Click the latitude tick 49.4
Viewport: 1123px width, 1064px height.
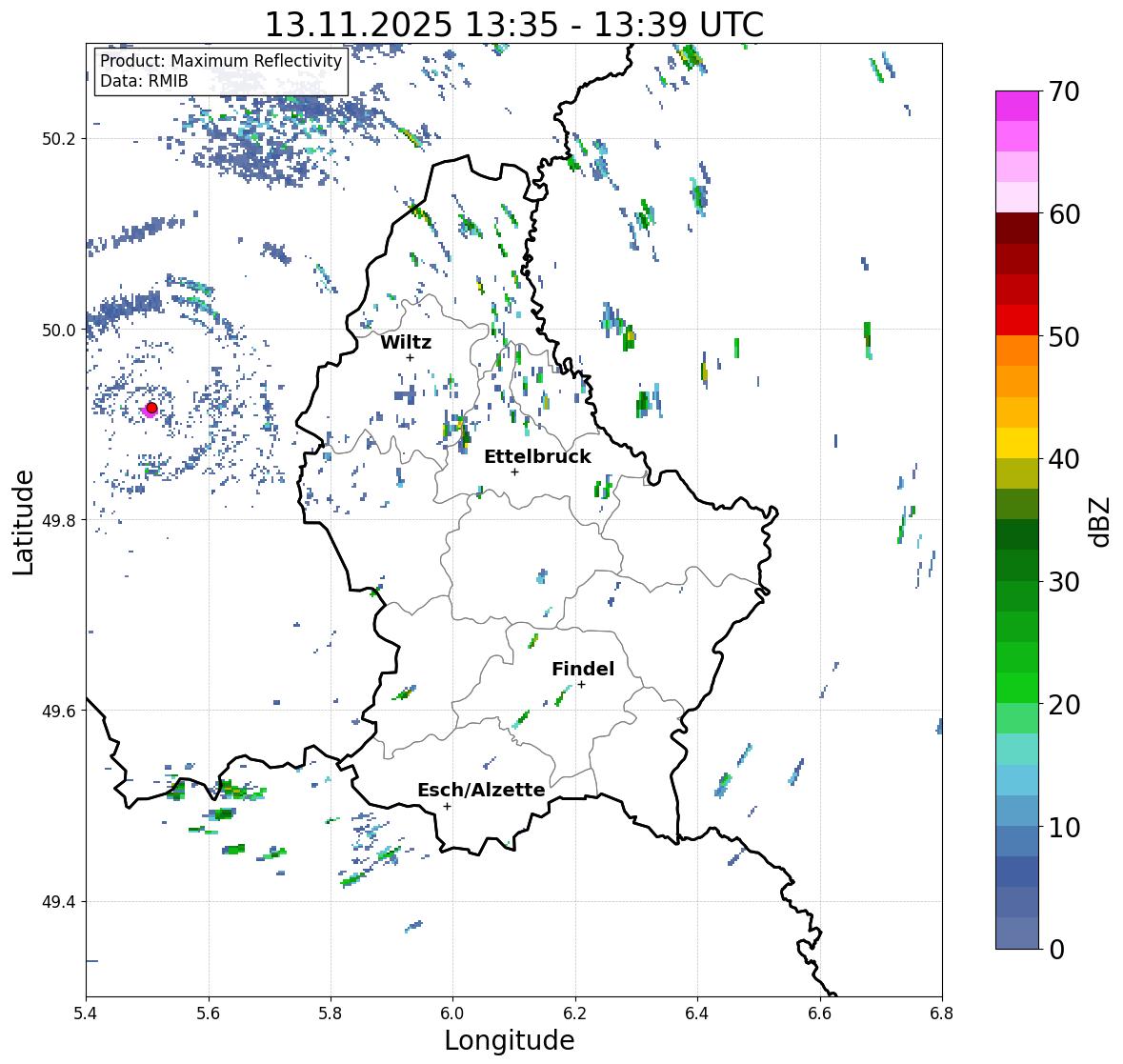pos(58,902)
